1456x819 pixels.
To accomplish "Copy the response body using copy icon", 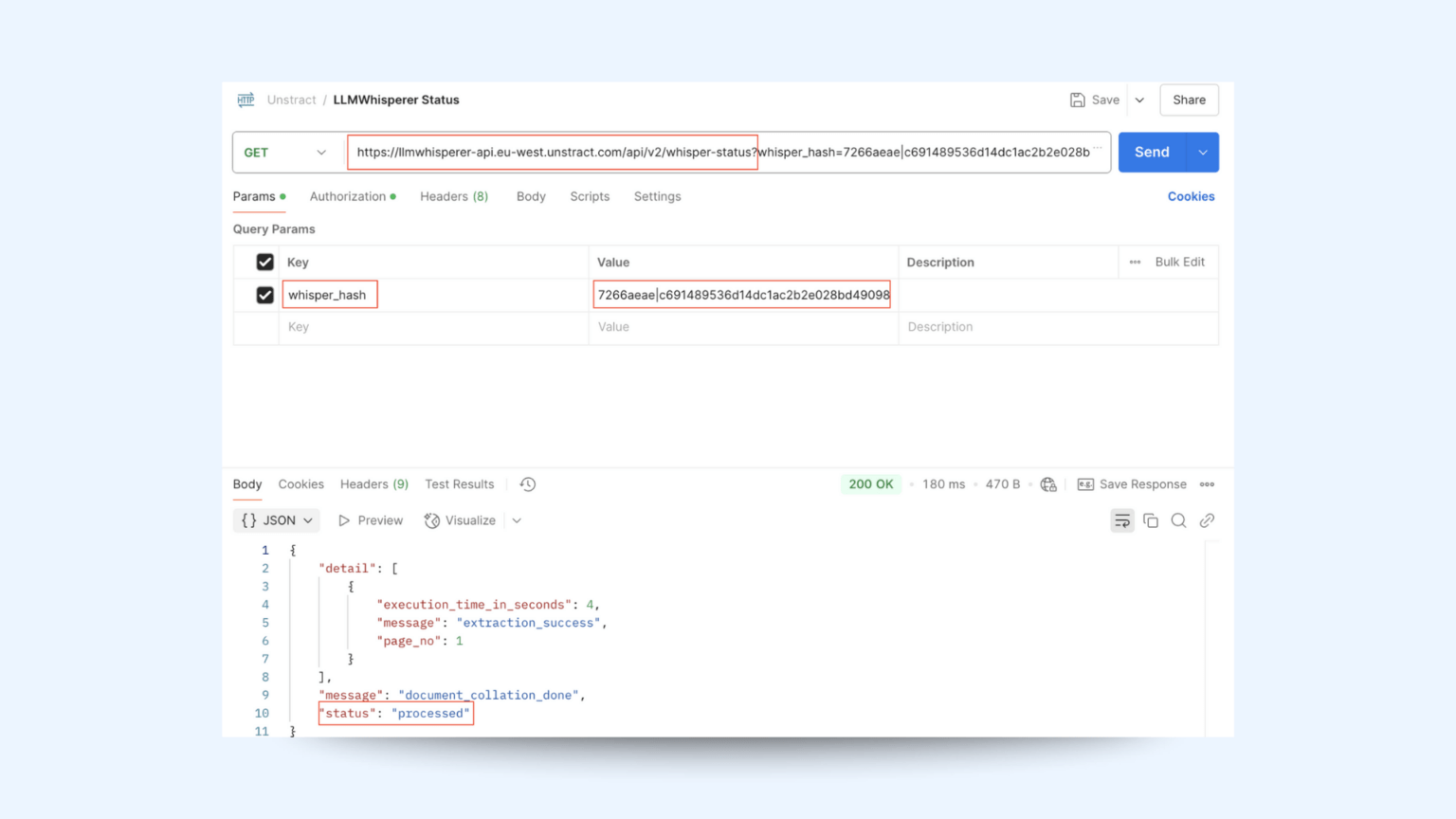I will click(1151, 520).
